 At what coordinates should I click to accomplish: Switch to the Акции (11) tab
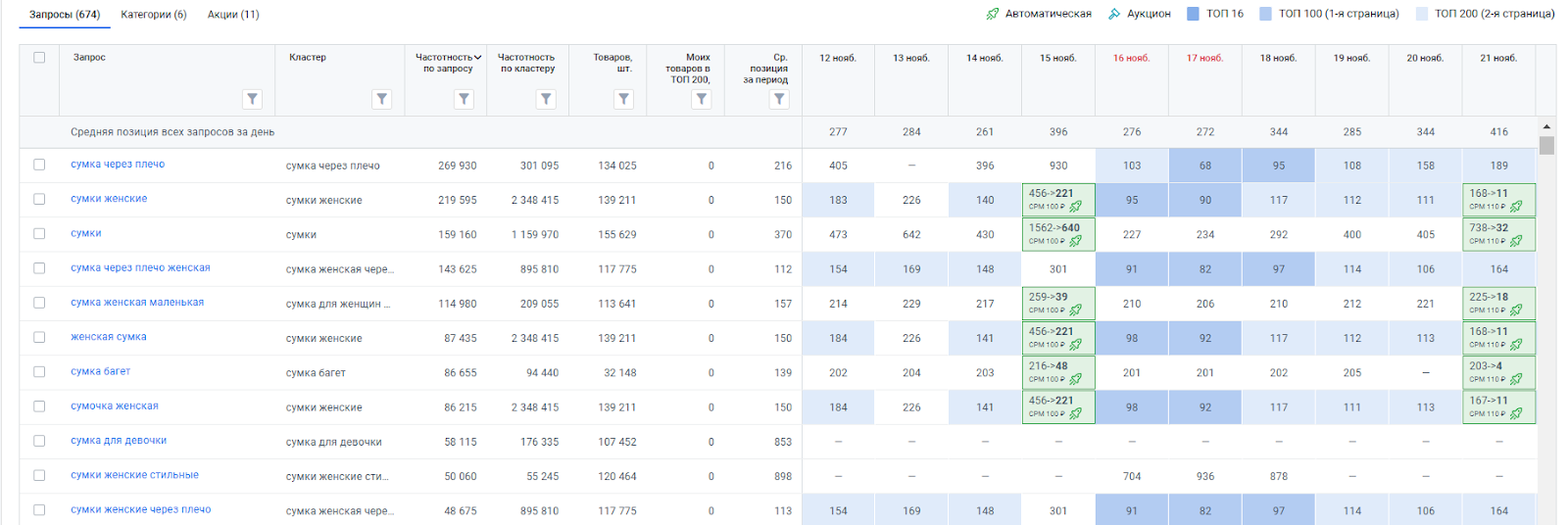click(x=233, y=15)
